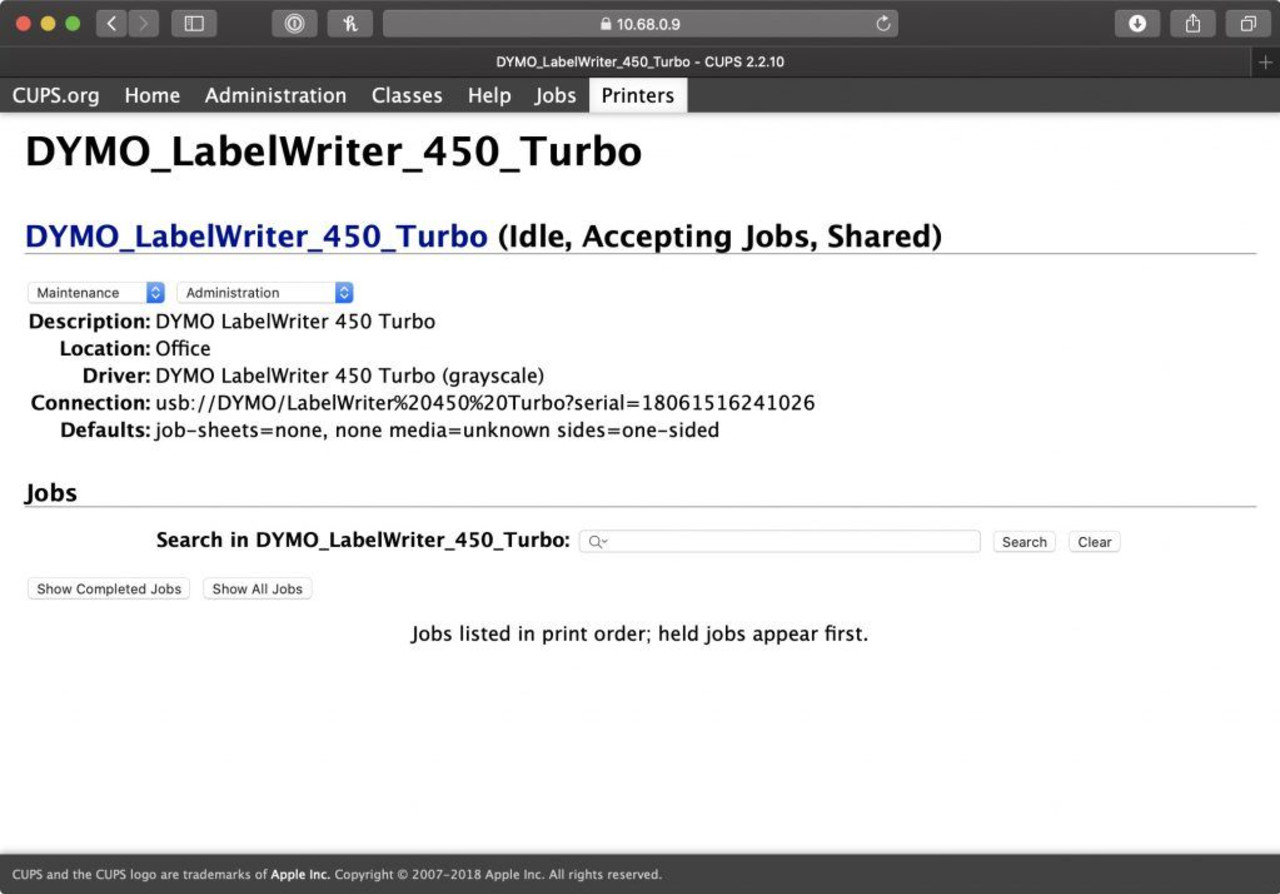Add a new tab with plus icon
The image size is (1280, 894).
point(1265,62)
